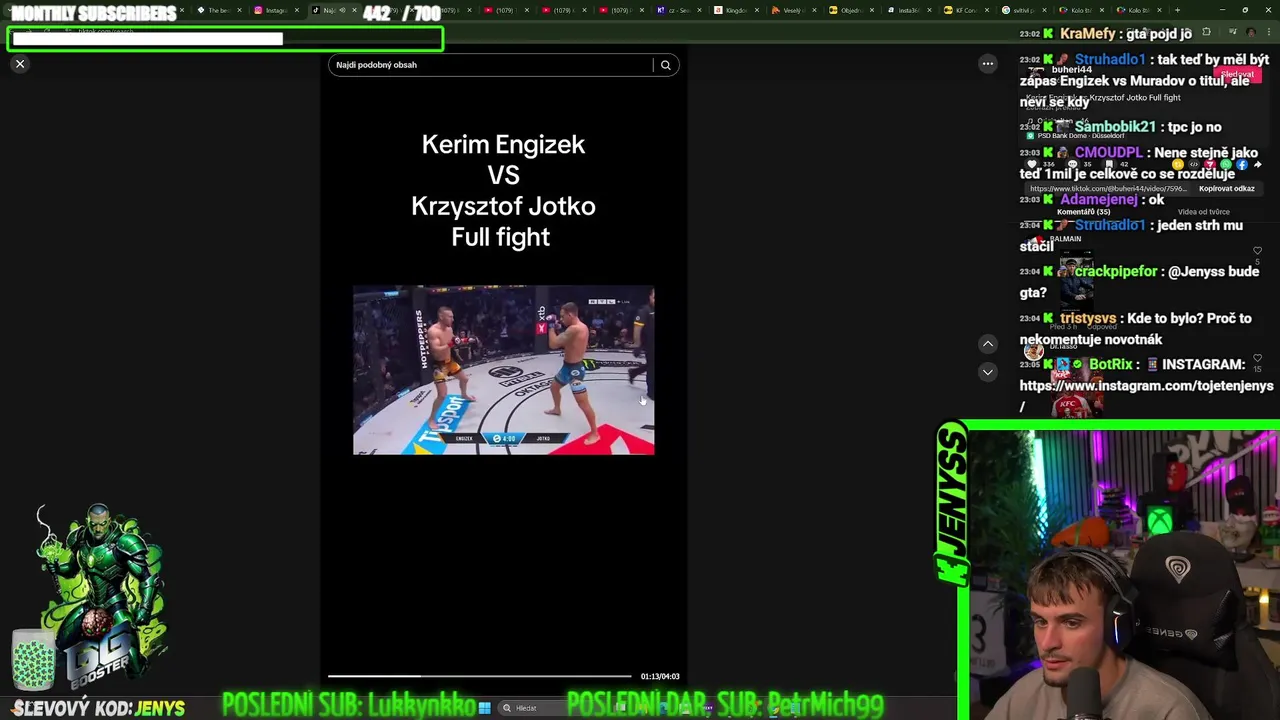Viewport: 1280px width, 720px height.
Task: Open the browser extensions puzzle icon
Action: click(1206, 32)
